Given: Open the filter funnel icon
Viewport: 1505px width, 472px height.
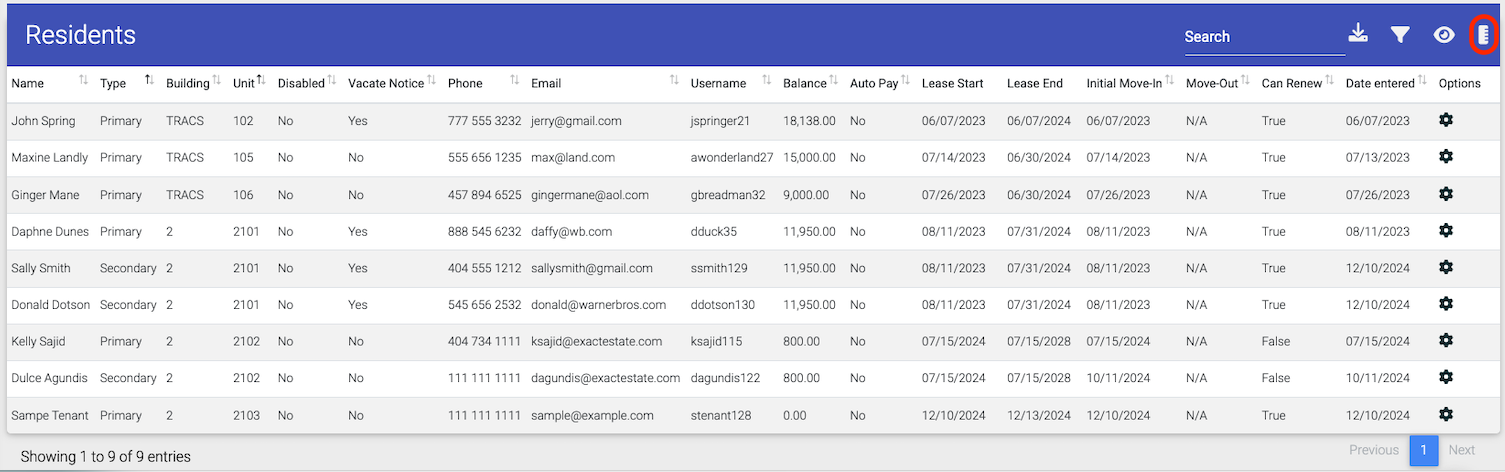Looking at the screenshot, I should coord(1400,35).
